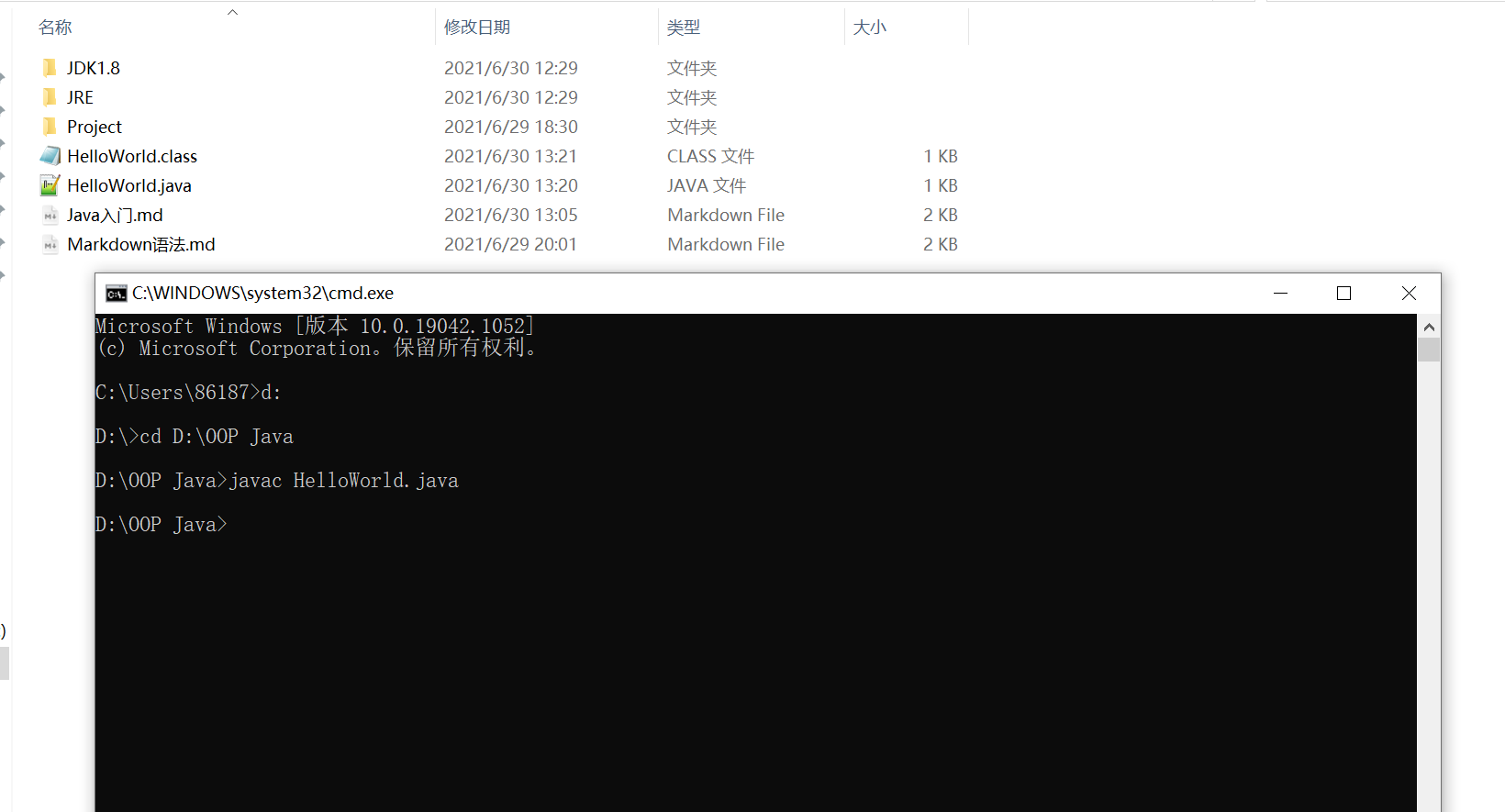Click the command line cd D:\OOP Java
The width and height of the screenshot is (1505, 812).
click(x=217, y=437)
